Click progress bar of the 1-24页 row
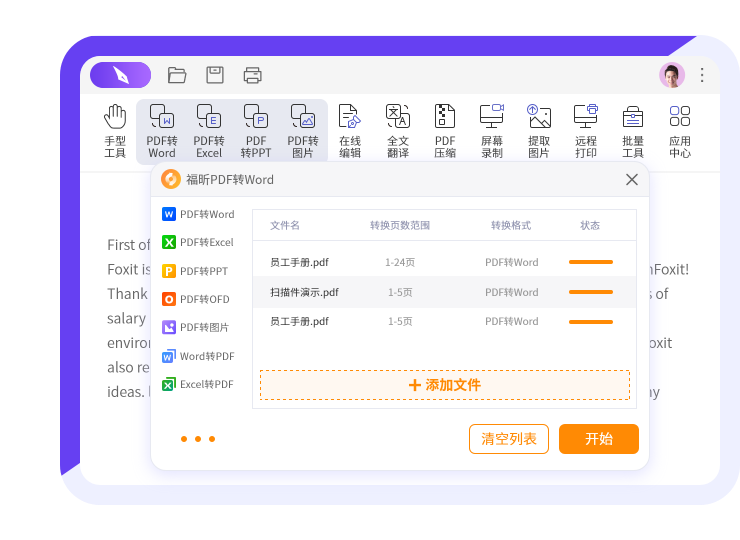This screenshot has width=740, height=540. [591, 262]
